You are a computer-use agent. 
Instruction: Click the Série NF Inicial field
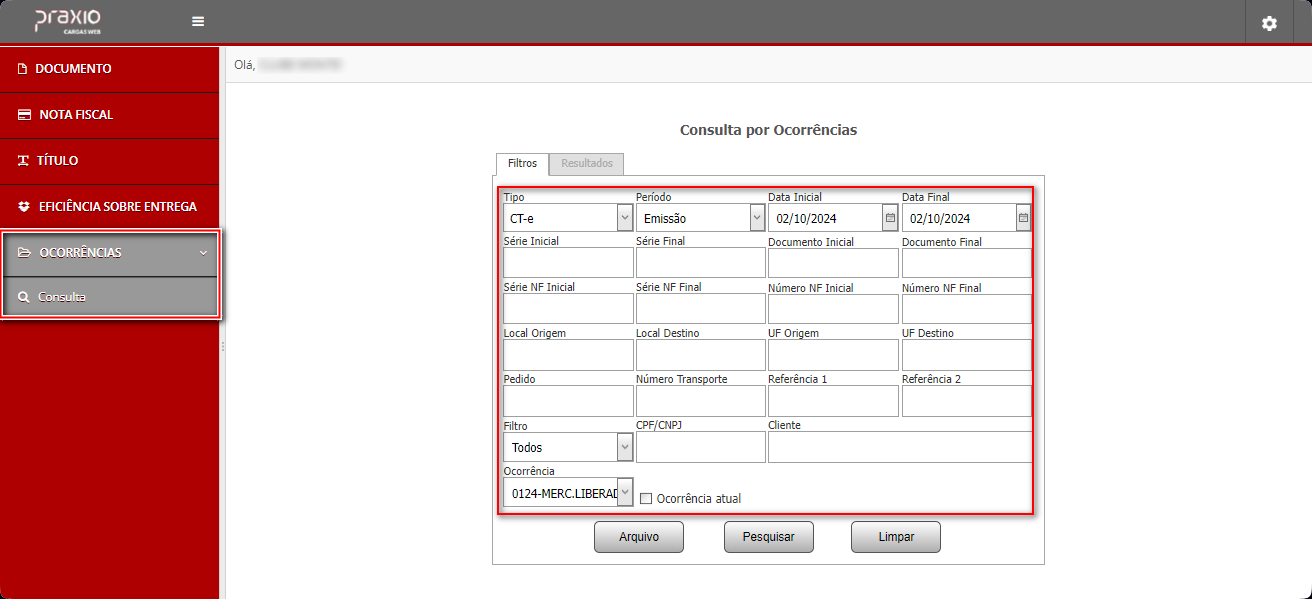click(x=568, y=309)
